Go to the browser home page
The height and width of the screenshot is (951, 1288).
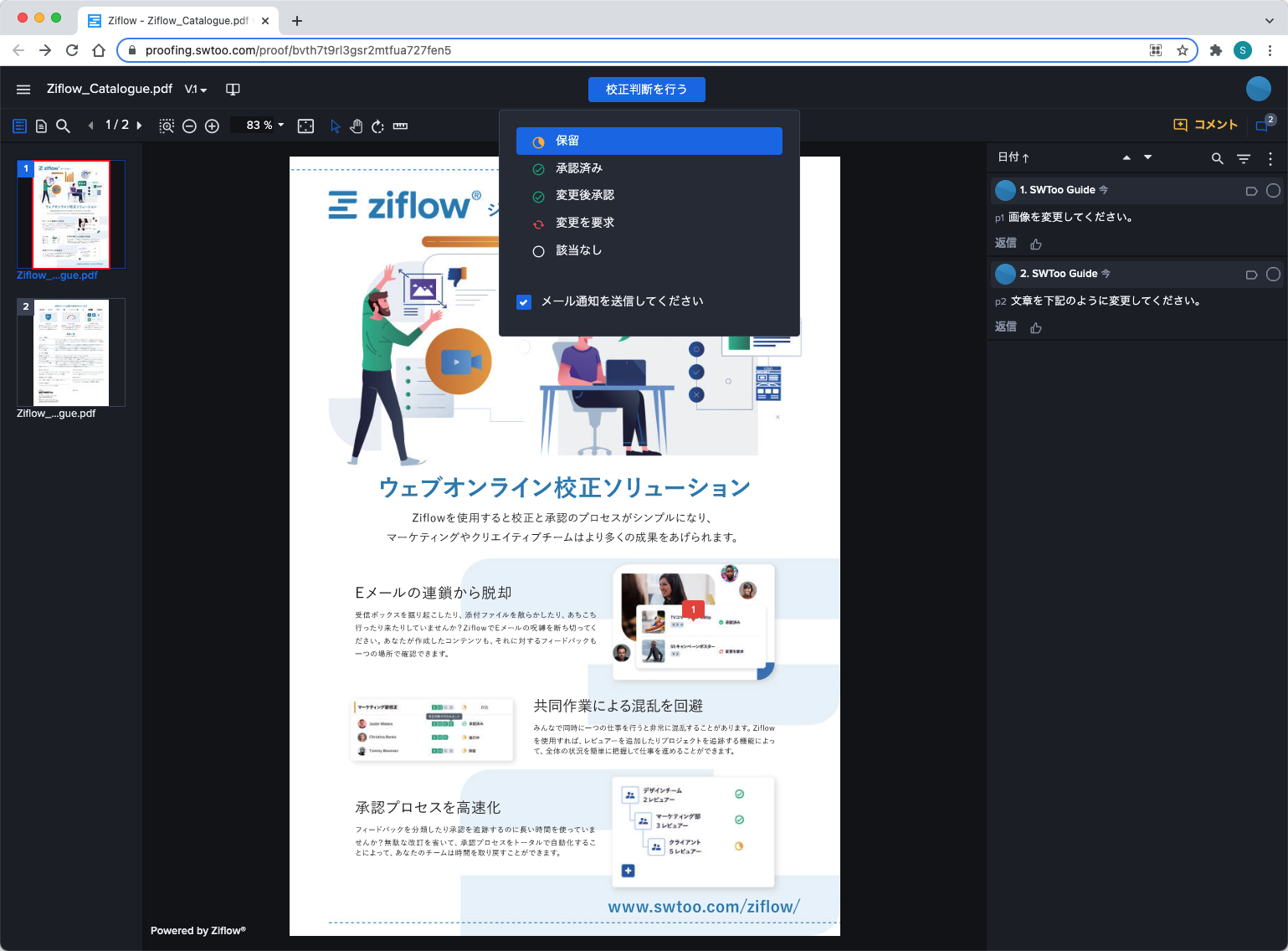point(99,50)
